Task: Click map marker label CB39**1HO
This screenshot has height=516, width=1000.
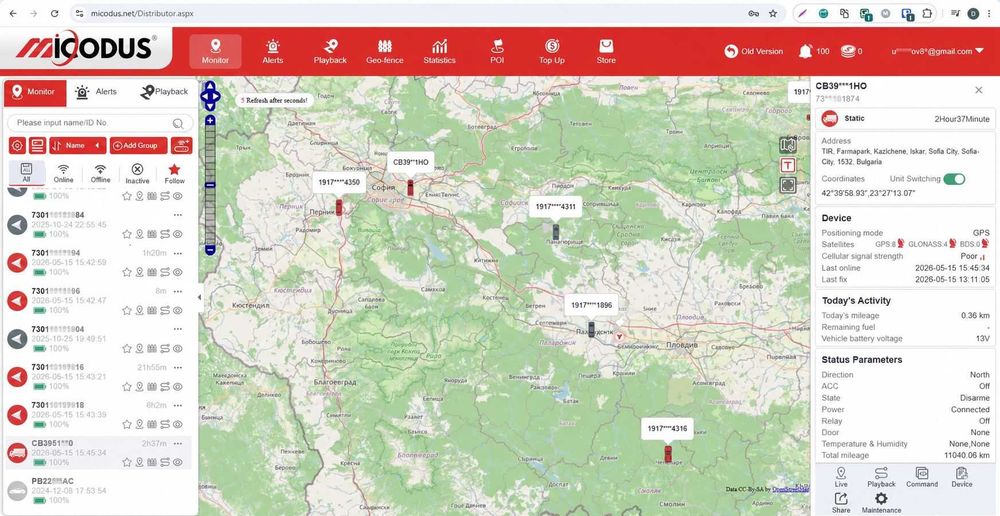Action: (411, 162)
